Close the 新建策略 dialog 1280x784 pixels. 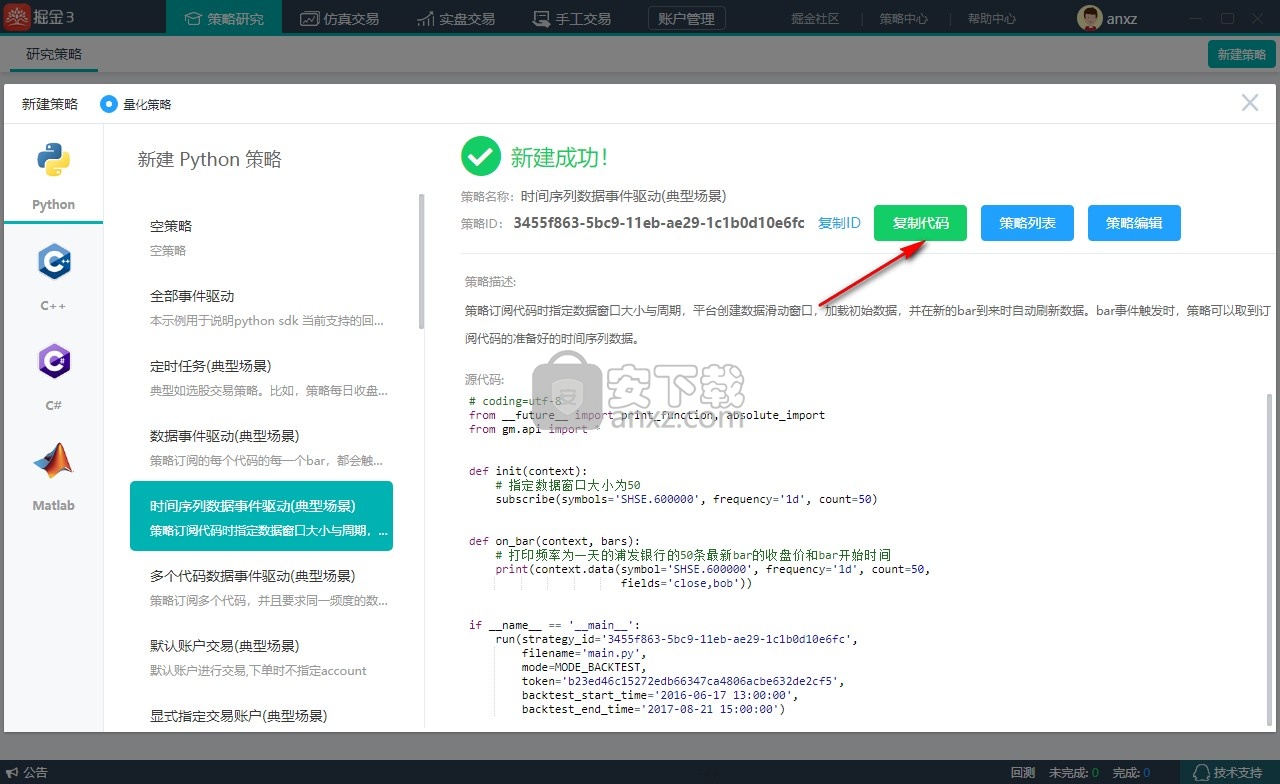[1249, 102]
